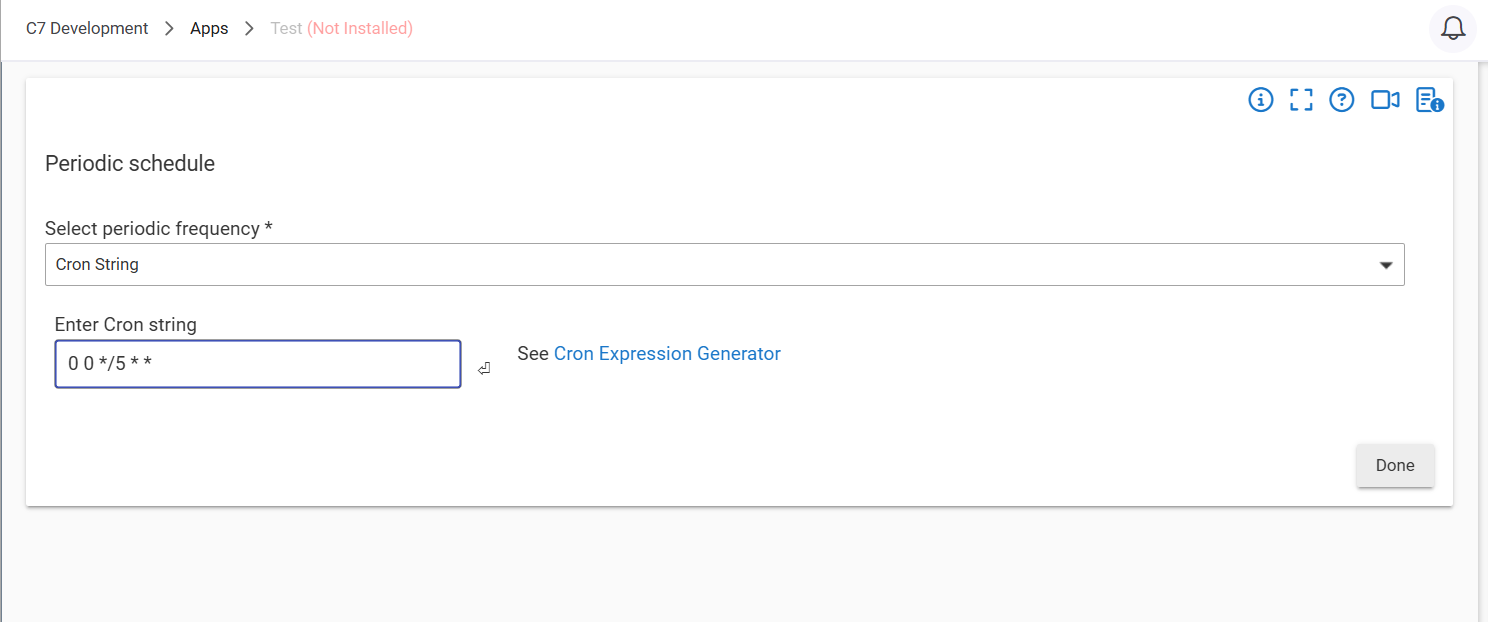Screen dimensions: 1488x622
Task: Go to C7 Development breadcrumb
Action: coord(87,29)
